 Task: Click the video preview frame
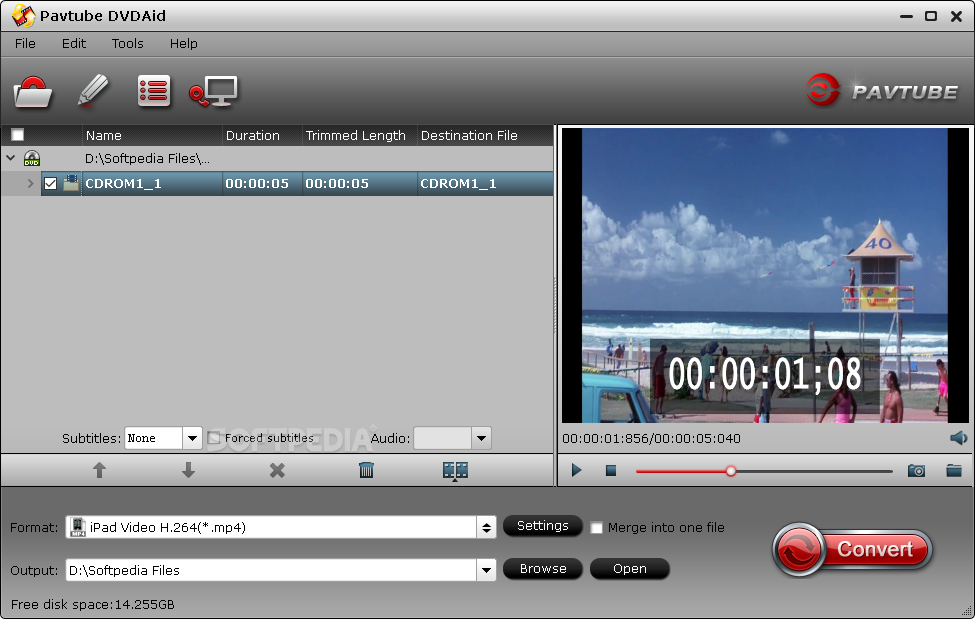[764, 275]
